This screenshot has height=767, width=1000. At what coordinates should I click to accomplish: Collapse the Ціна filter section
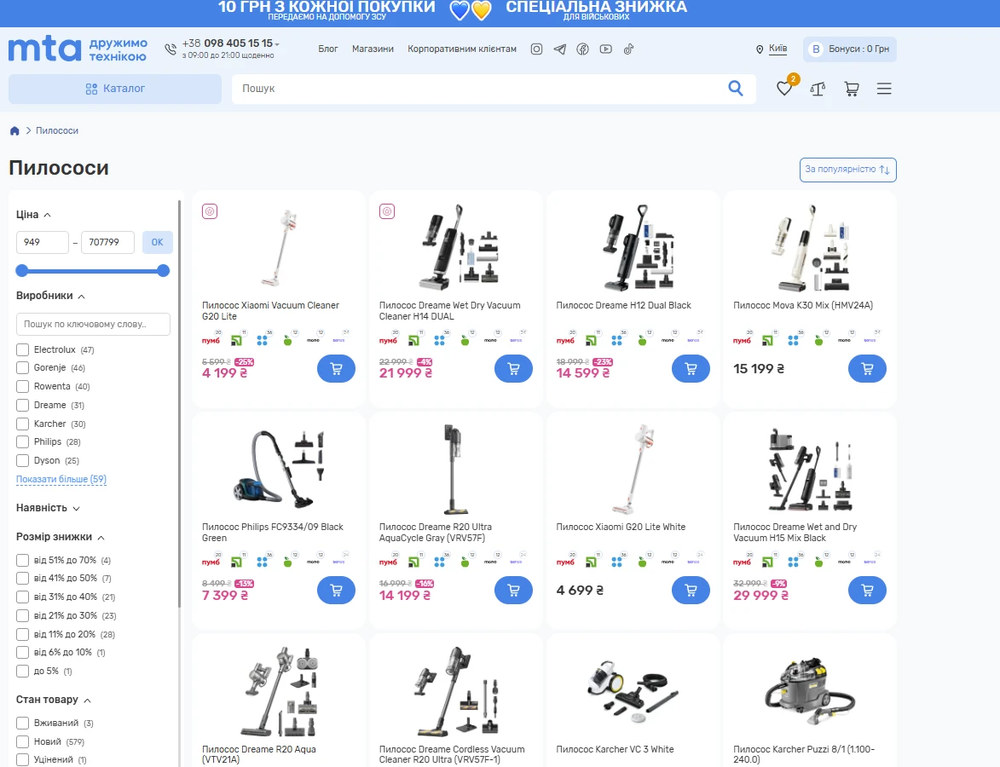coord(34,215)
